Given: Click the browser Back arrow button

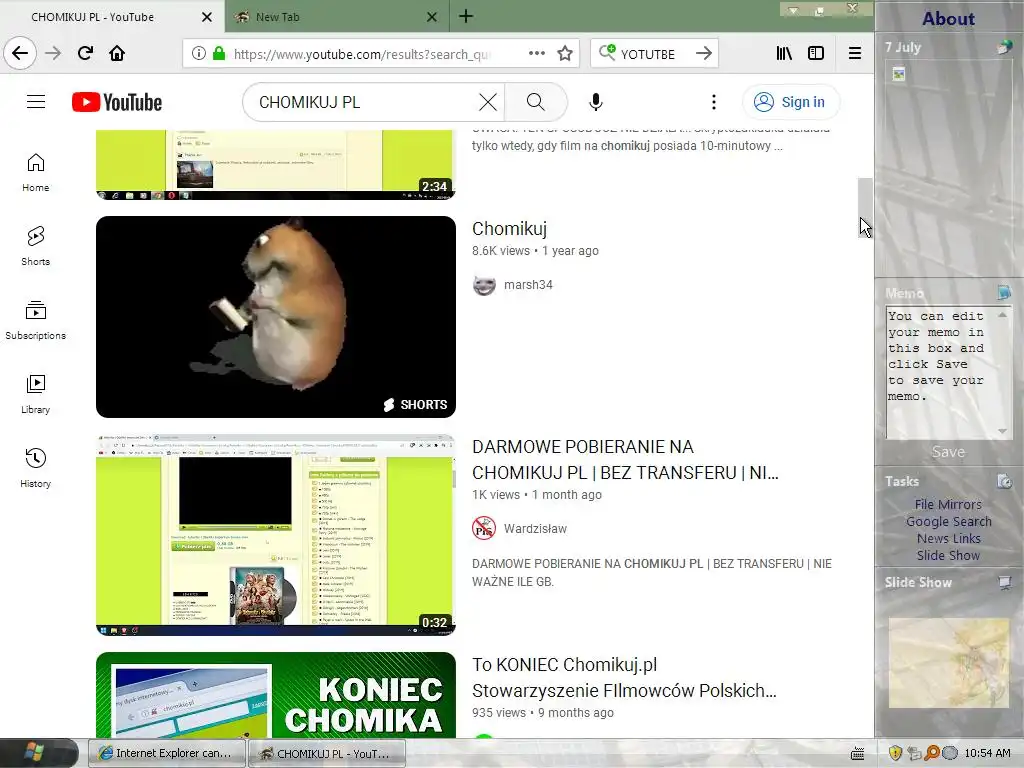Looking at the screenshot, I should (20, 53).
